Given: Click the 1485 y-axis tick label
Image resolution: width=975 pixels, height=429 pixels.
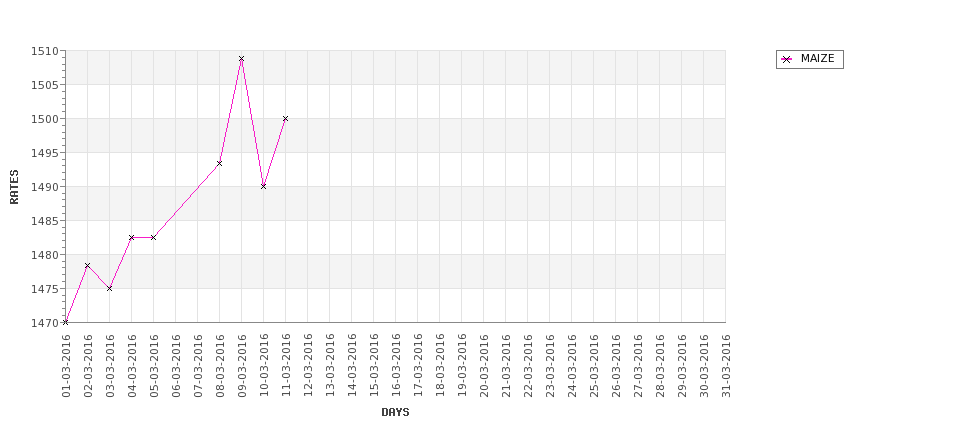Looking at the screenshot, I should point(45,221).
